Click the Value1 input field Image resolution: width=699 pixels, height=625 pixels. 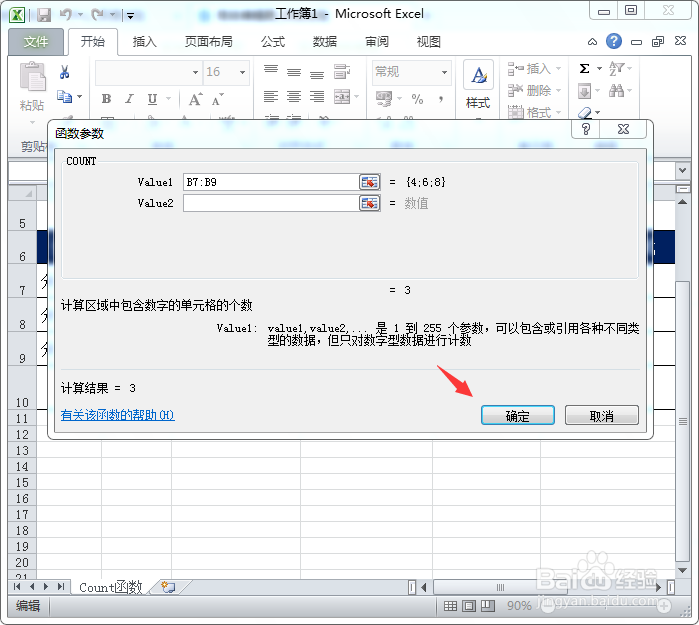(x=271, y=182)
